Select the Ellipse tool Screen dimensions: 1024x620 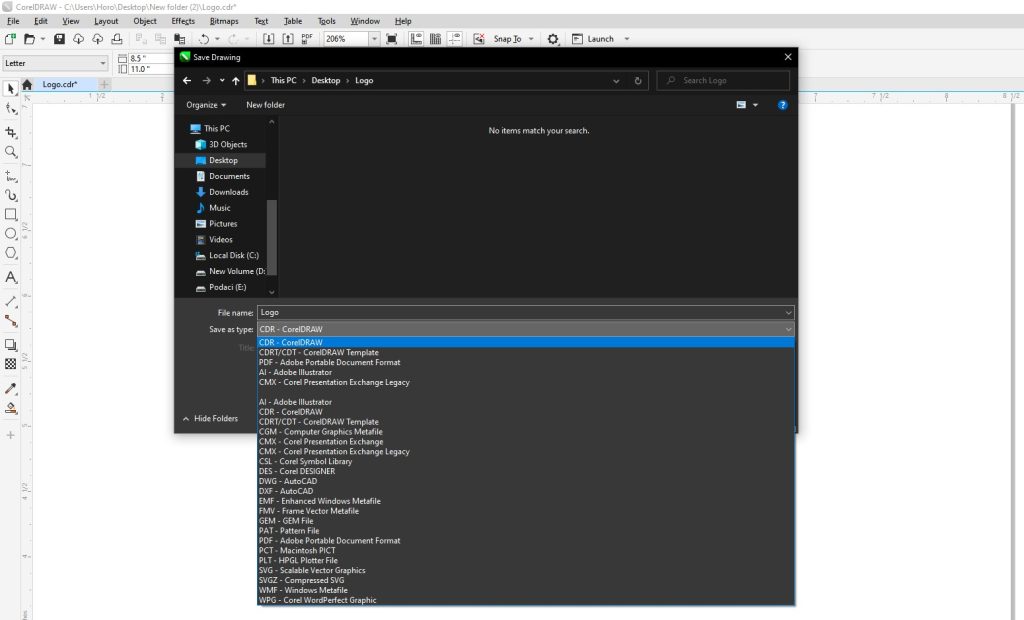tap(10, 234)
